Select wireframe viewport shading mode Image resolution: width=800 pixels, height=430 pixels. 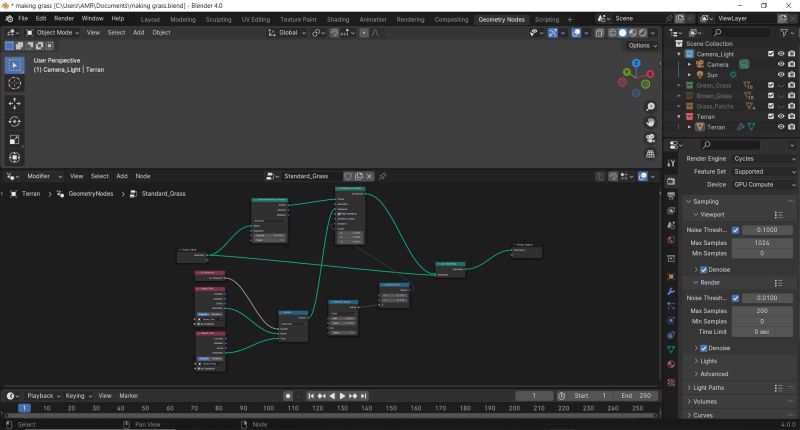click(x=612, y=33)
